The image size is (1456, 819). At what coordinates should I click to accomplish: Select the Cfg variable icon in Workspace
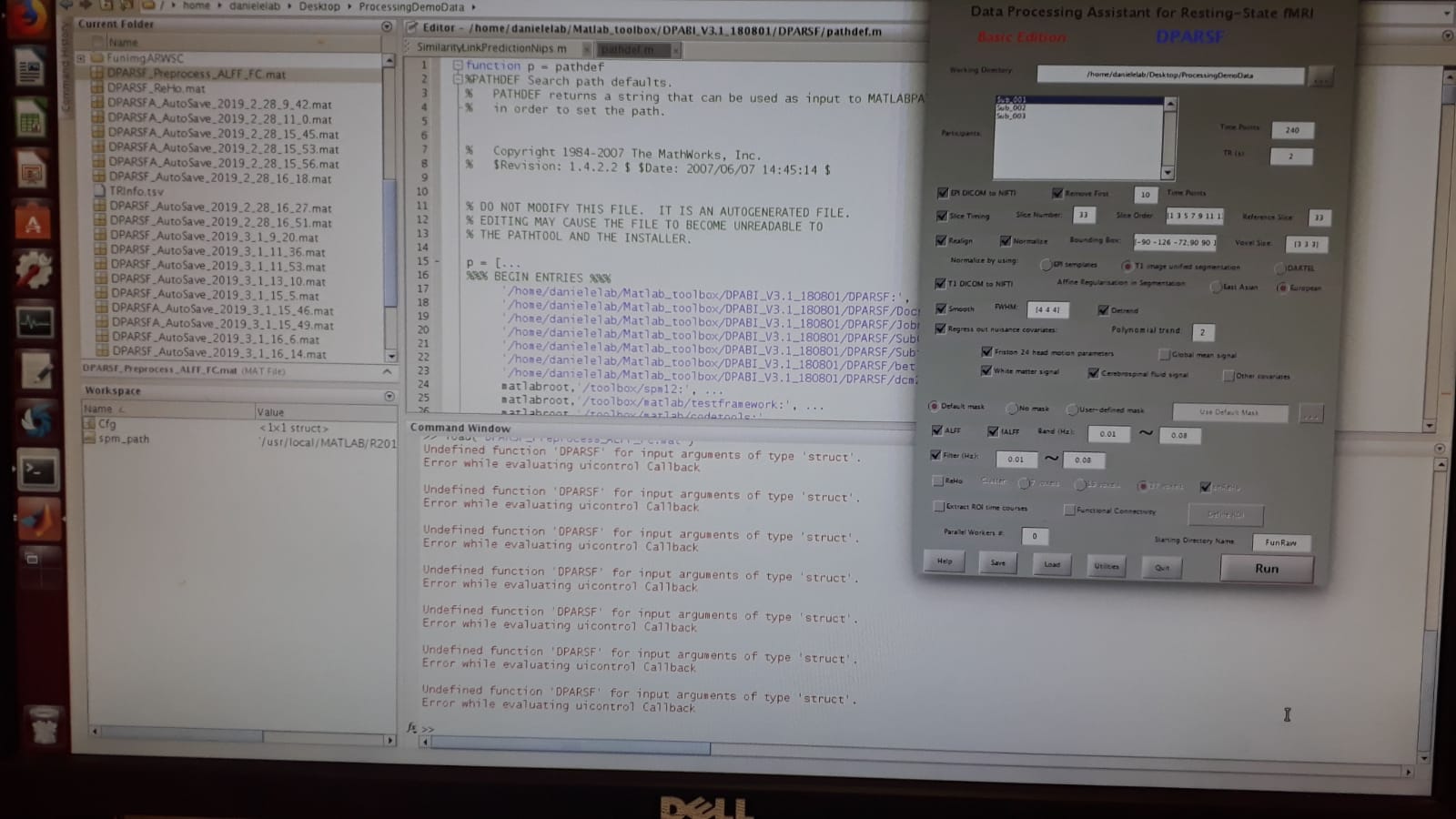tap(89, 424)
